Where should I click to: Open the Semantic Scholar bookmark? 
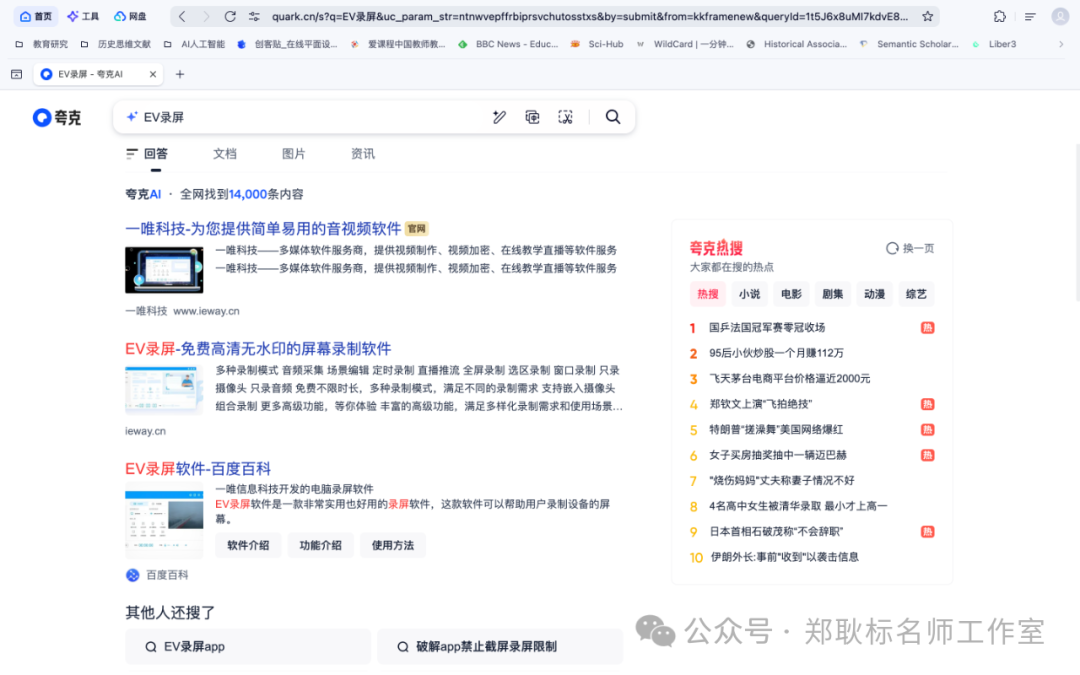click(x=909, y=44)
